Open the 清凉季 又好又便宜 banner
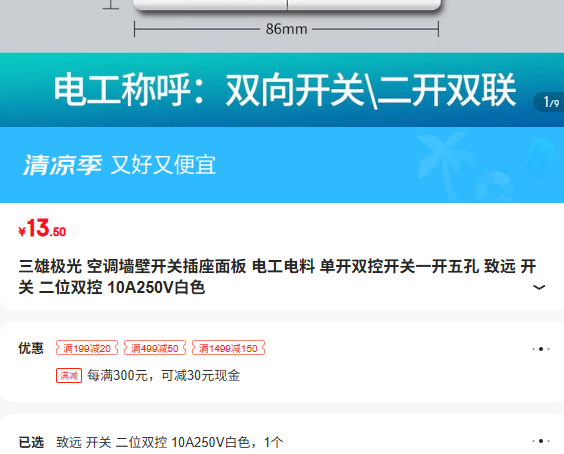Viewport: 564px width, 454px height. [x=282, y=165]
